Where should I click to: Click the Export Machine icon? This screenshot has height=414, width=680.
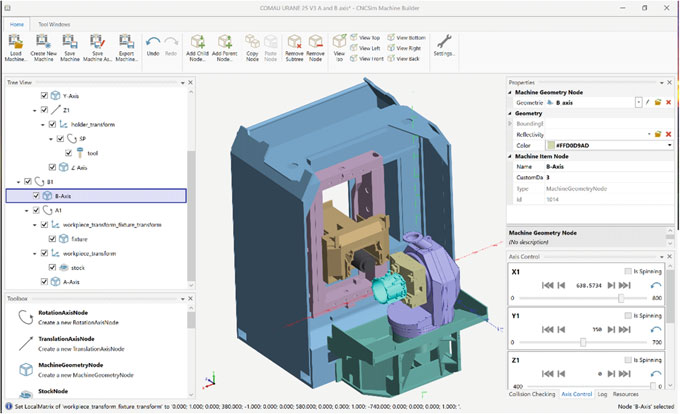[x=125, y=42]
